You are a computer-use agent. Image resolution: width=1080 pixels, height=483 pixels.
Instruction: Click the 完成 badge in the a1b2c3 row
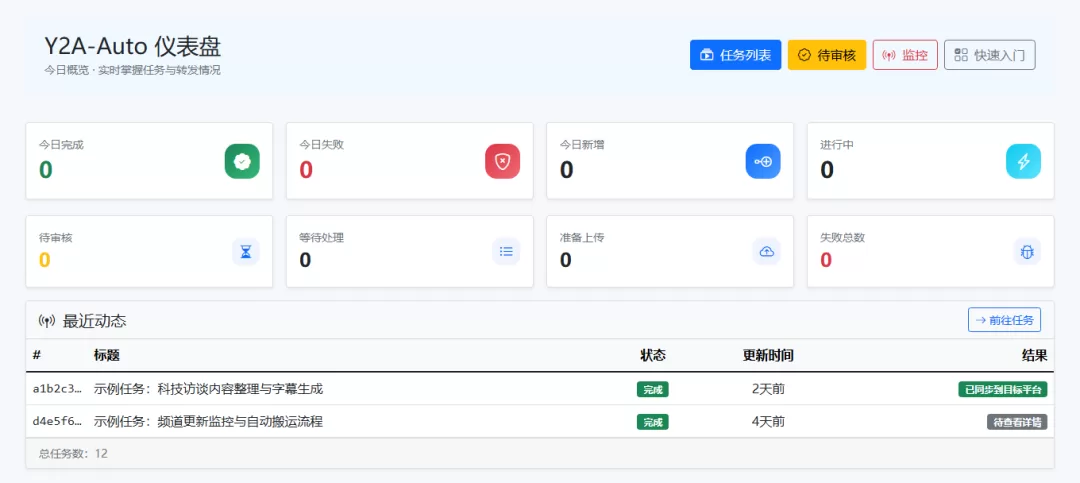click(652, 389)
